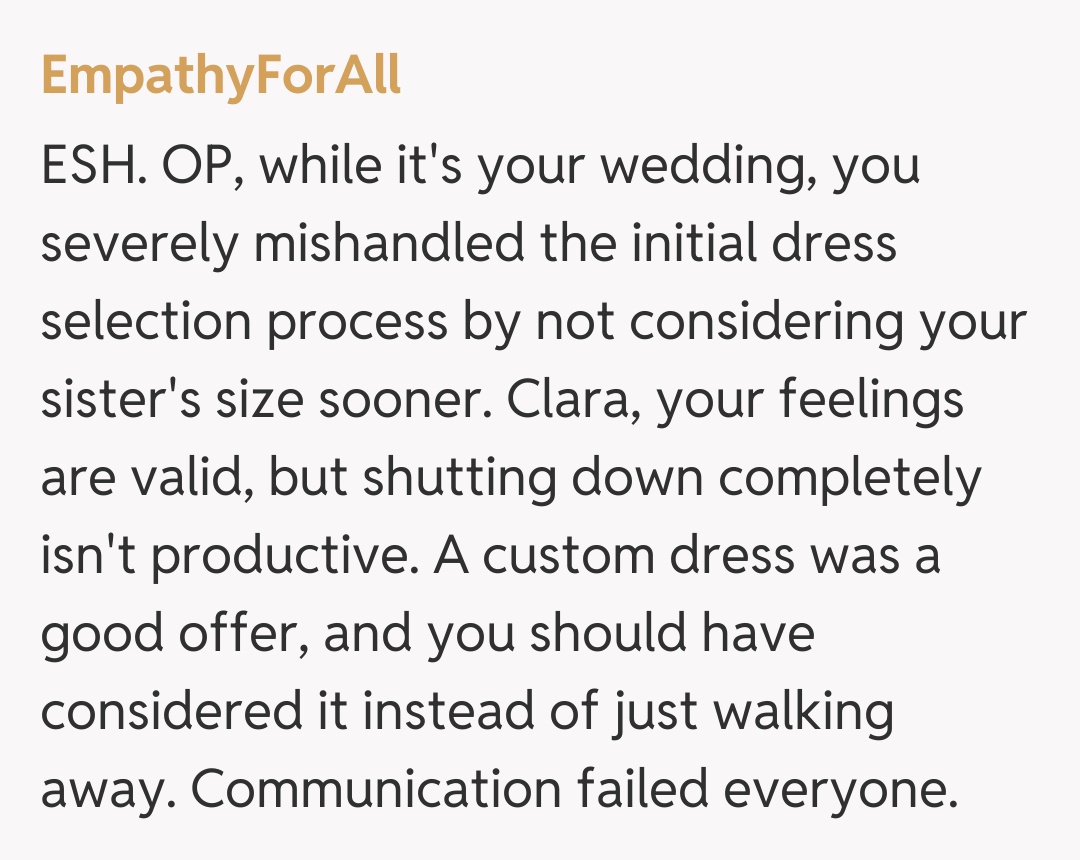Click the phrase 'are valid'
Viewport: 1080px width, 860px height.
[x=145, y=478]
